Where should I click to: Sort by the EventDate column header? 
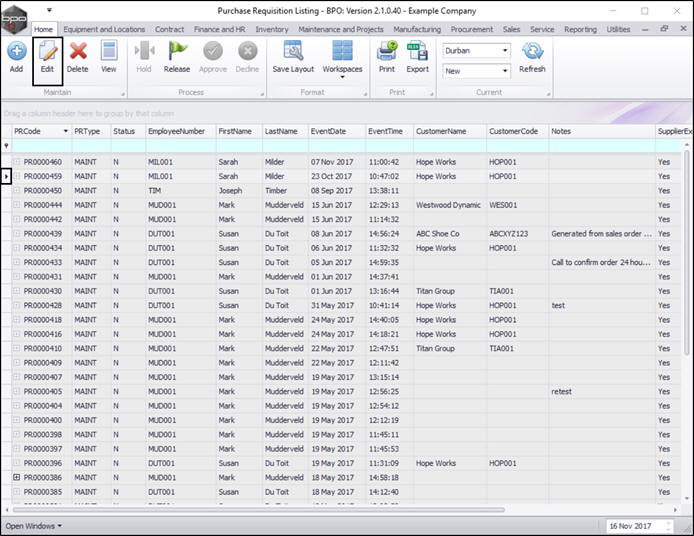point(328,131)
